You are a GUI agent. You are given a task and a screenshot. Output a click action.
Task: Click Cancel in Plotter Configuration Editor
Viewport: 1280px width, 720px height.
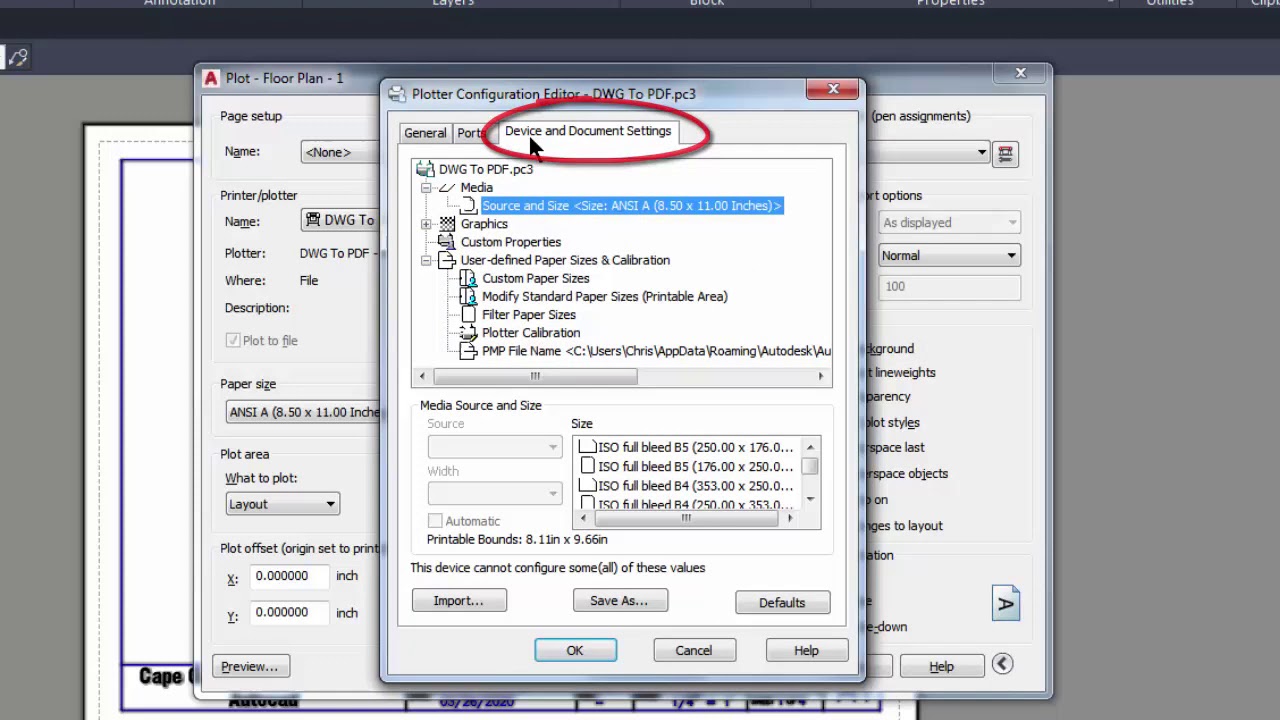tap(694, 651)
